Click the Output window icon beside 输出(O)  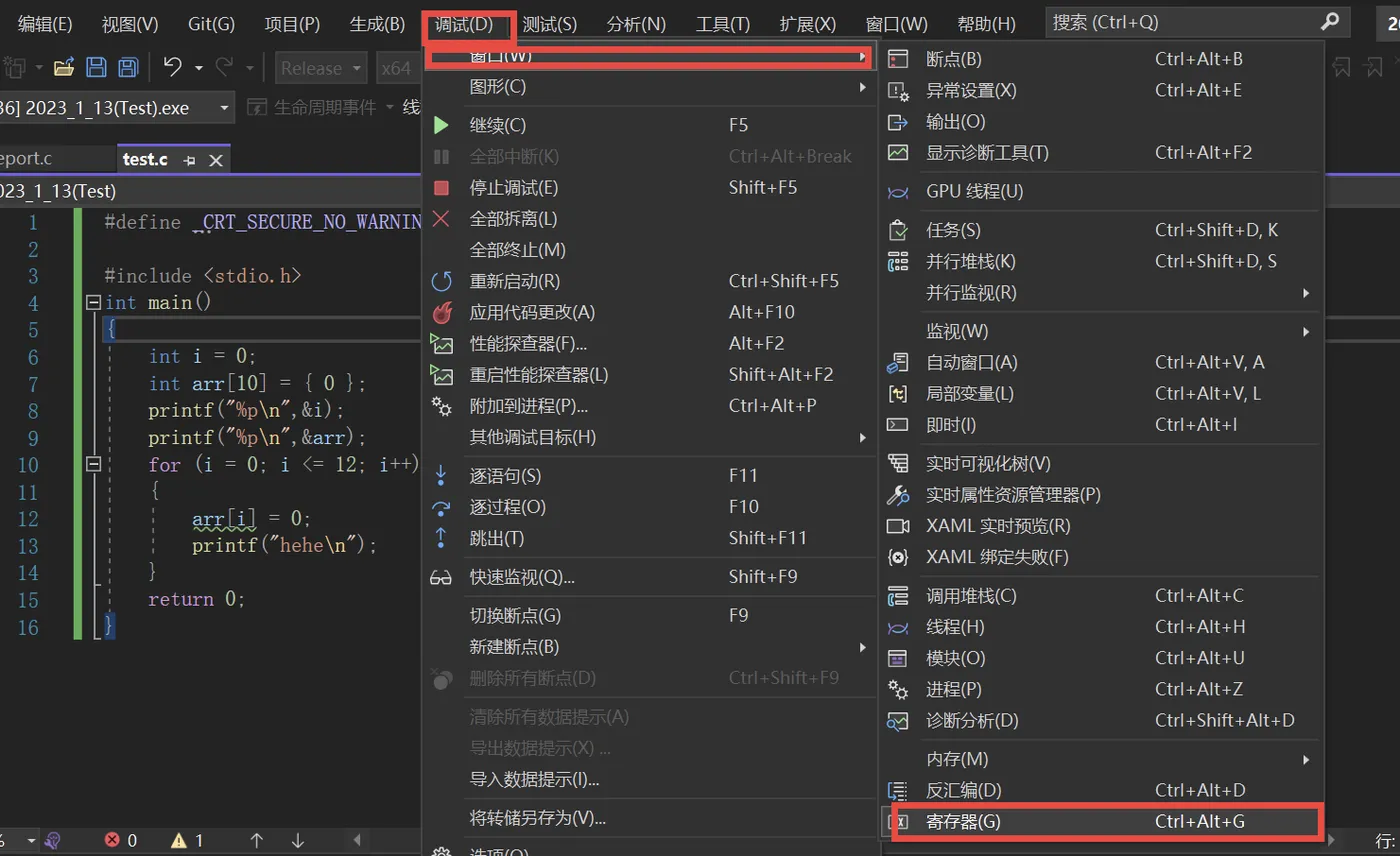898,122
